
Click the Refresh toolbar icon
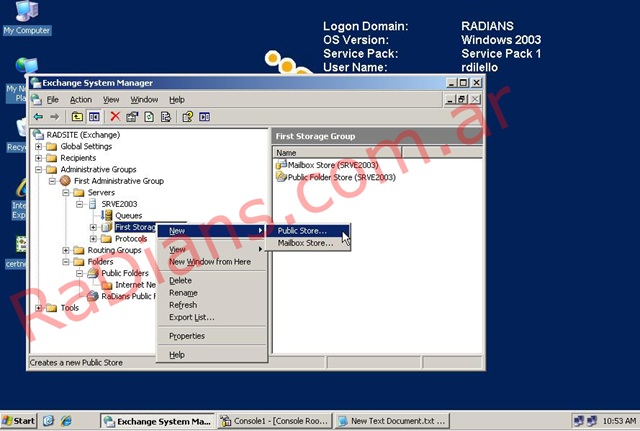click(x=149, y=116)
